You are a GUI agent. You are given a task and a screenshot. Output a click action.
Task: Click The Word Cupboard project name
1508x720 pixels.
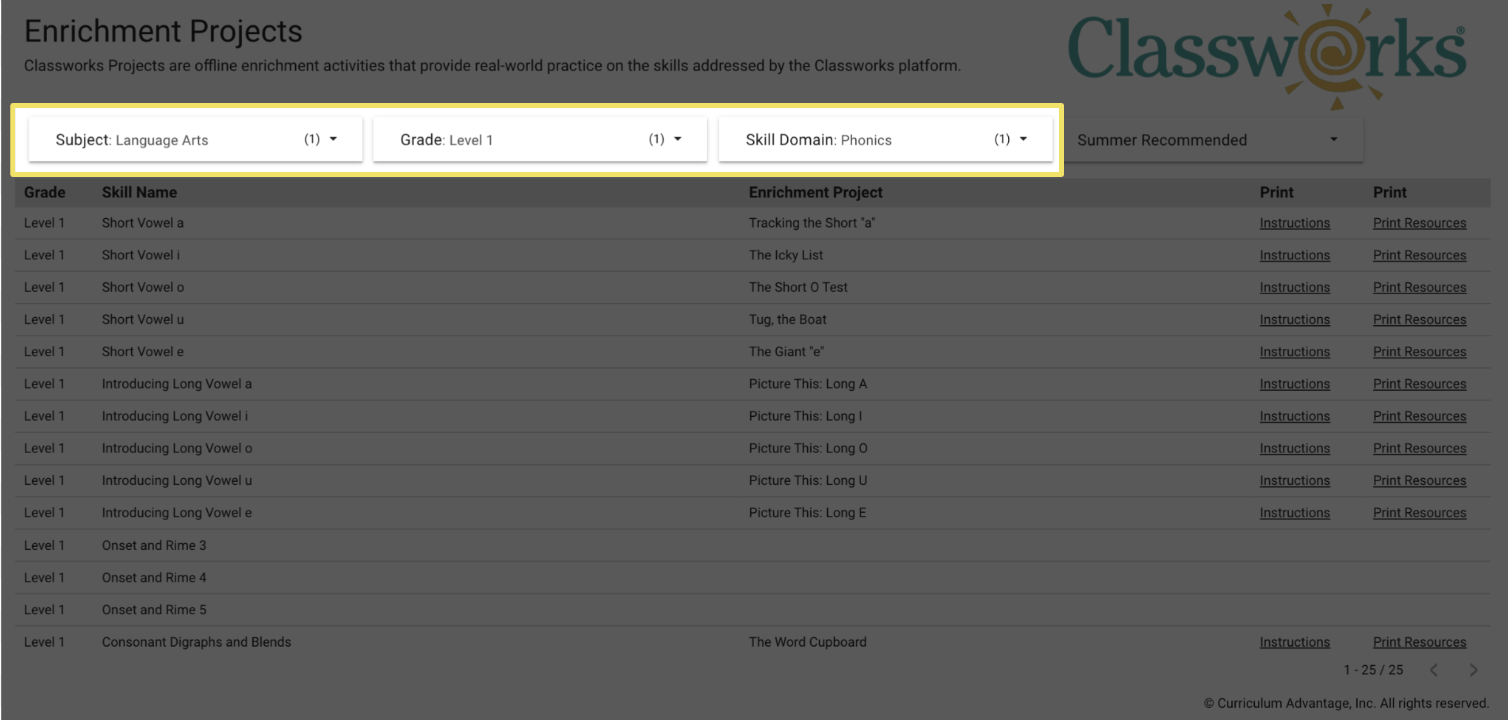coord(808,642)
